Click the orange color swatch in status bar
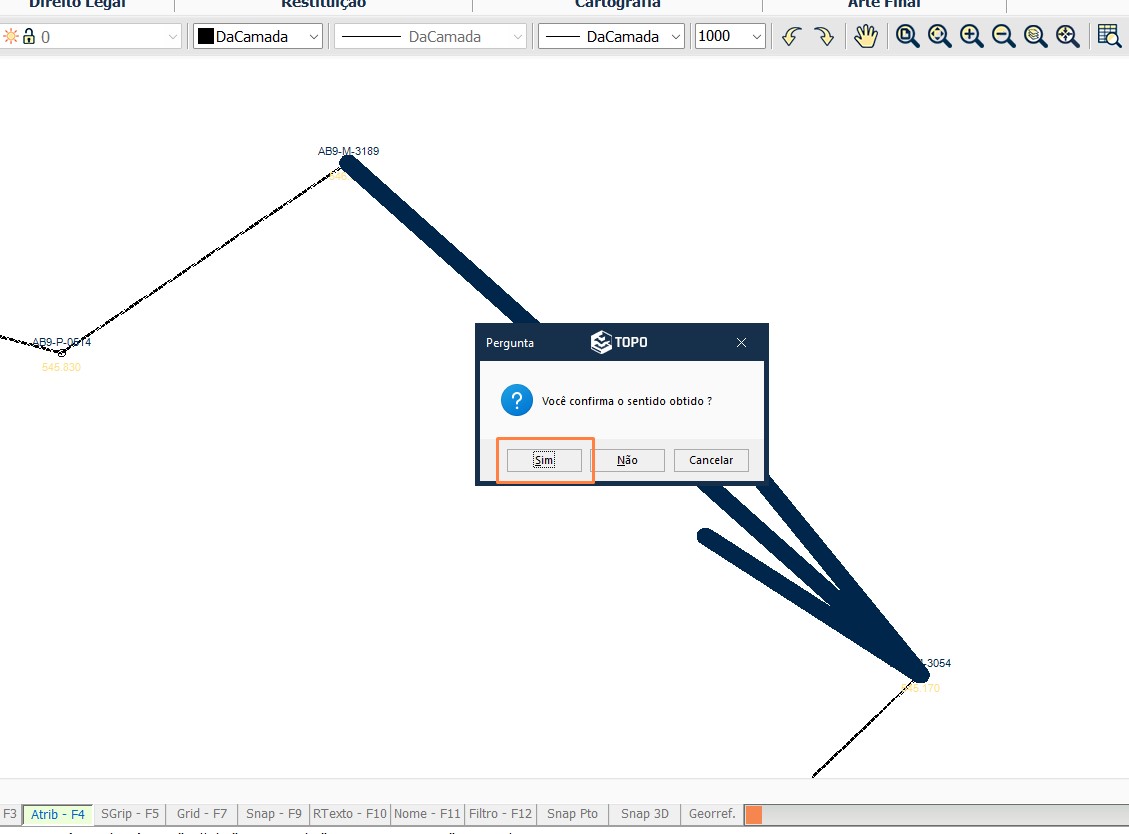Image resolution: width=1129 pixels, height=834 pixels. click(x=754, y=814)
